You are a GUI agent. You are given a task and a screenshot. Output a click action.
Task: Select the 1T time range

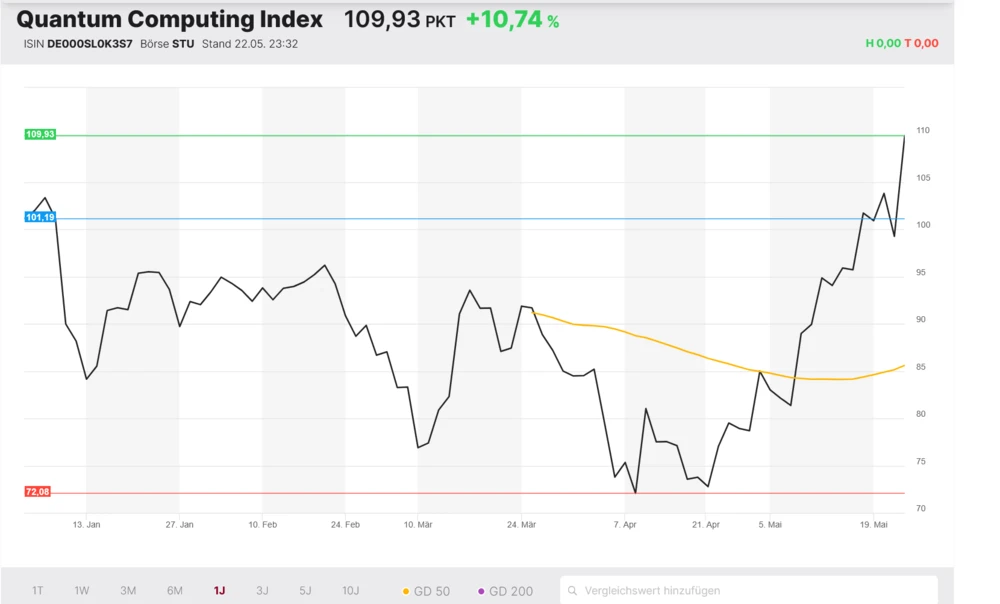37,591
